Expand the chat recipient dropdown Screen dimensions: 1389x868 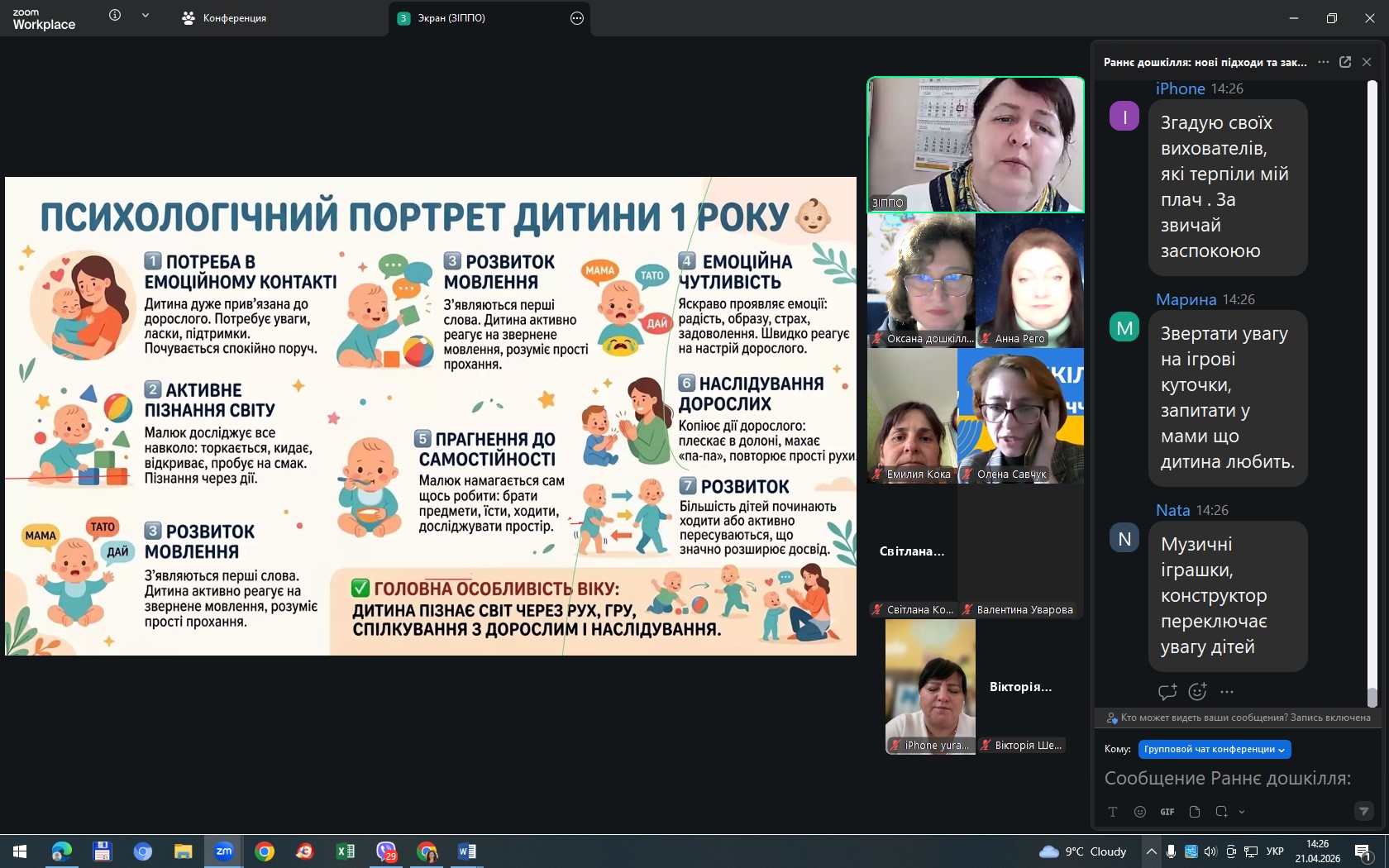[1214, 749]
